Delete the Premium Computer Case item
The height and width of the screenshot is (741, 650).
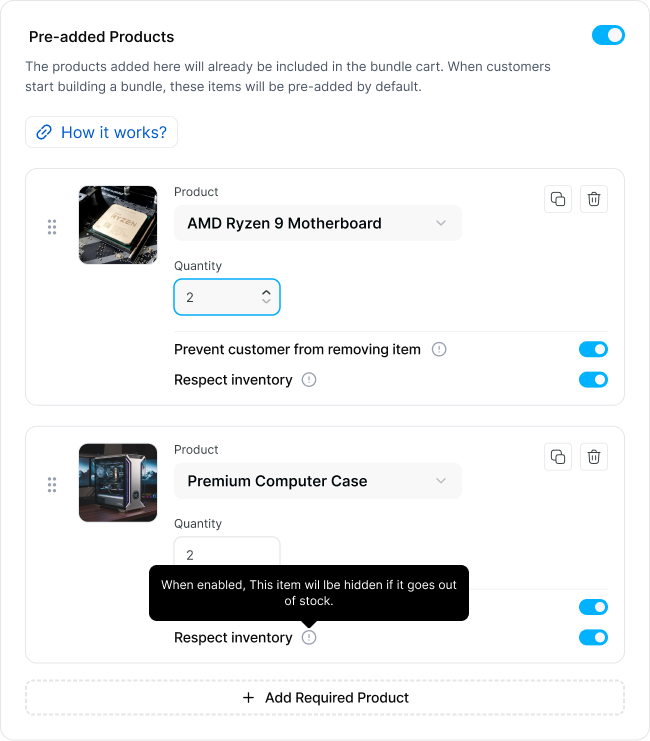tap(594, 457)
